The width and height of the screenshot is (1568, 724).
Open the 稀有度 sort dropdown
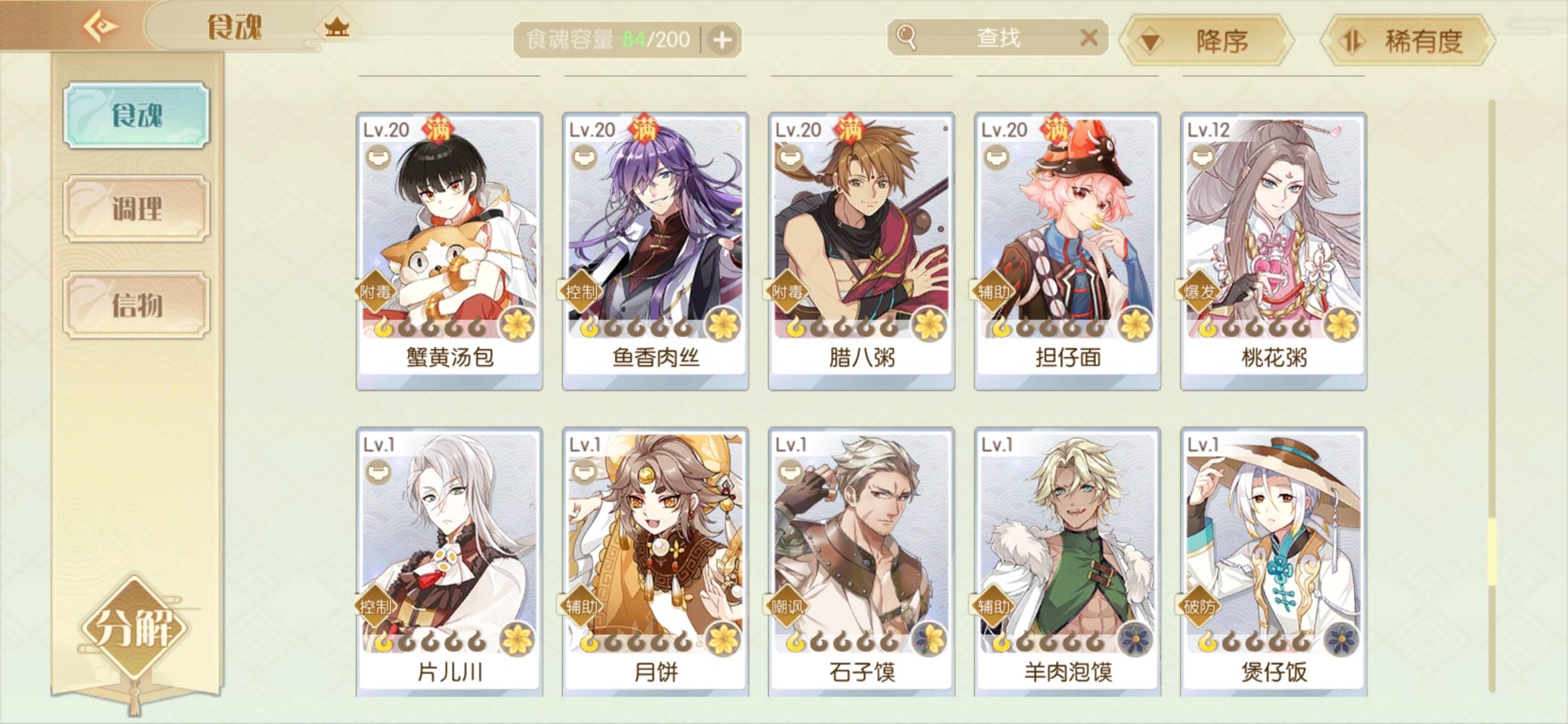pyautogui.click(x=1408, y=41)
